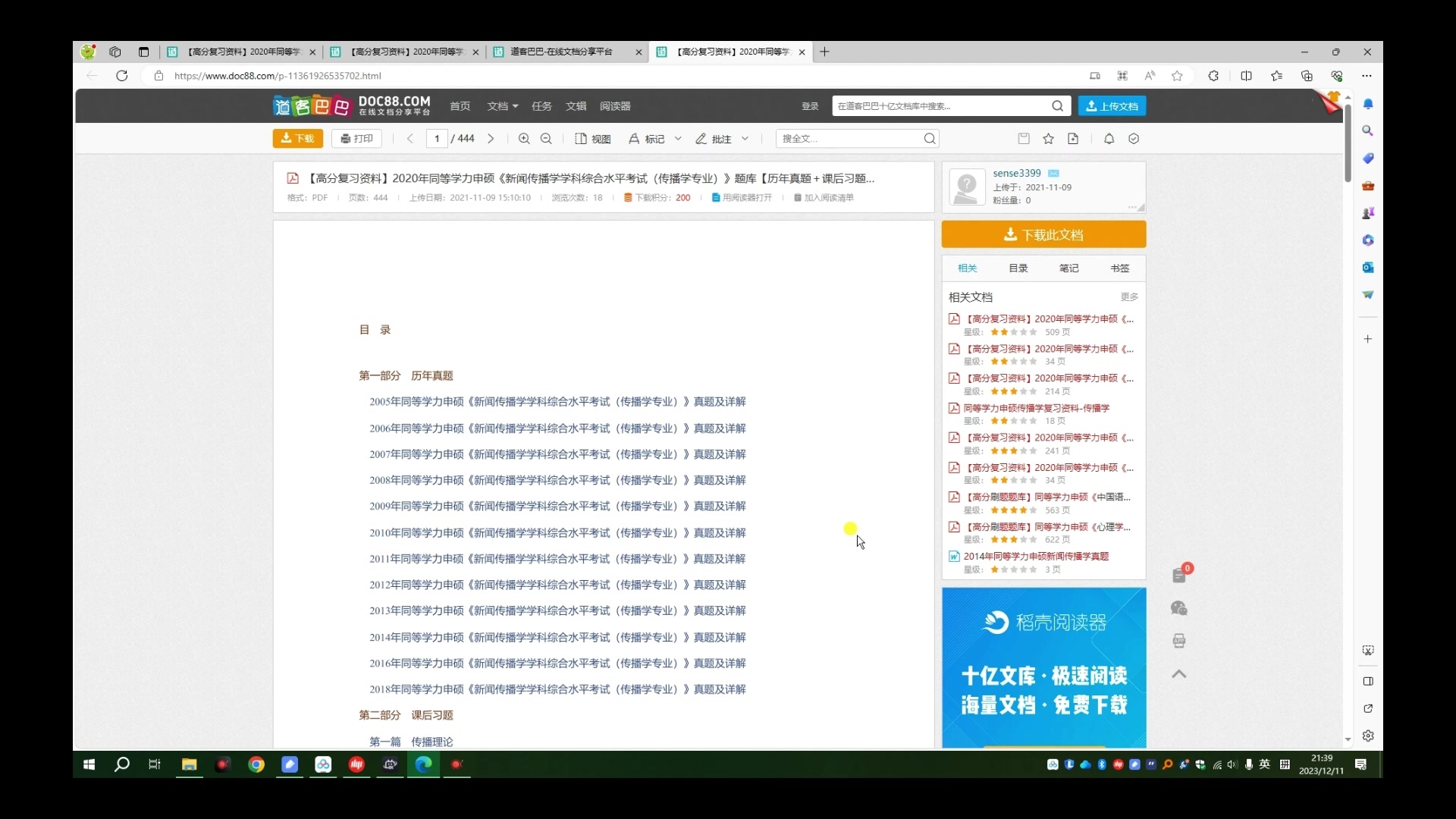1456x819 pixels.
Task: Open Windows Start menu
Action: (x=89, y=764)
